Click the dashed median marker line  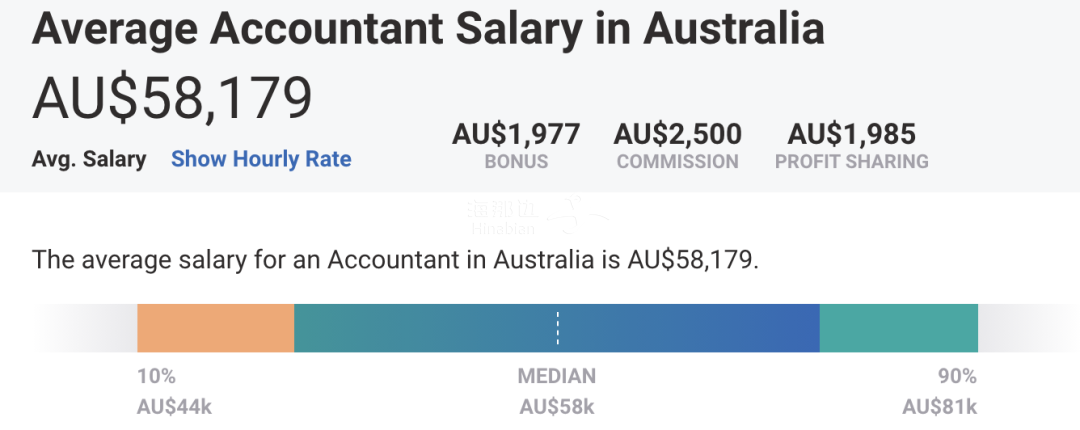(558, 328)
